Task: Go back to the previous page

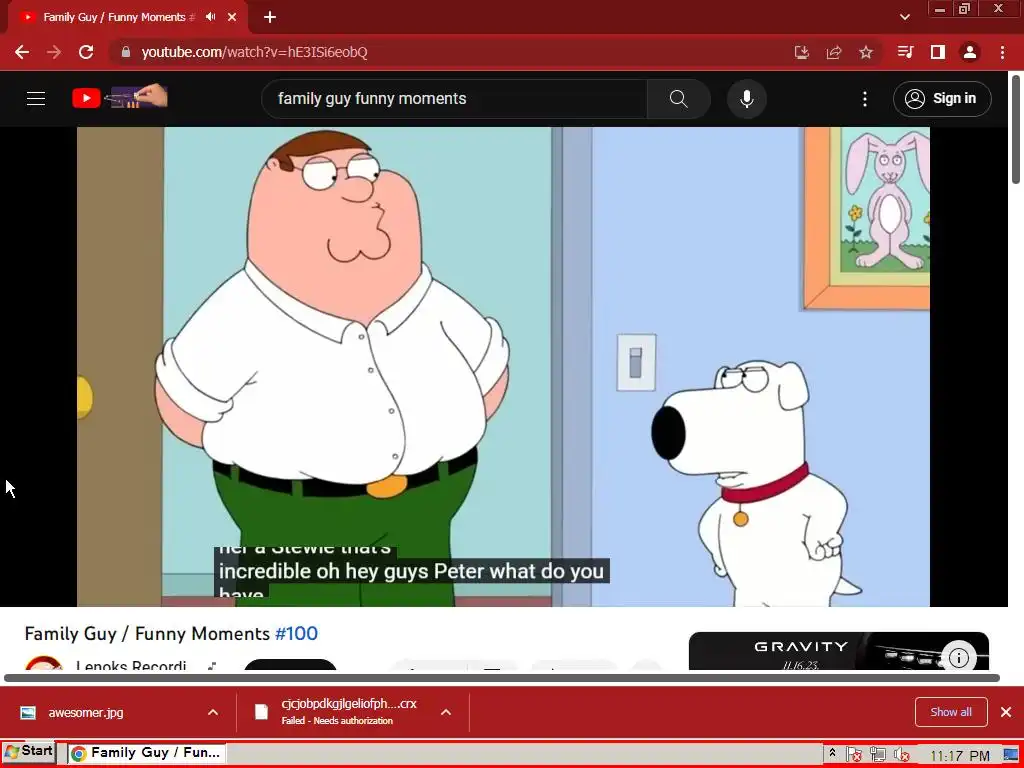Action: click(x=22, y=52)
